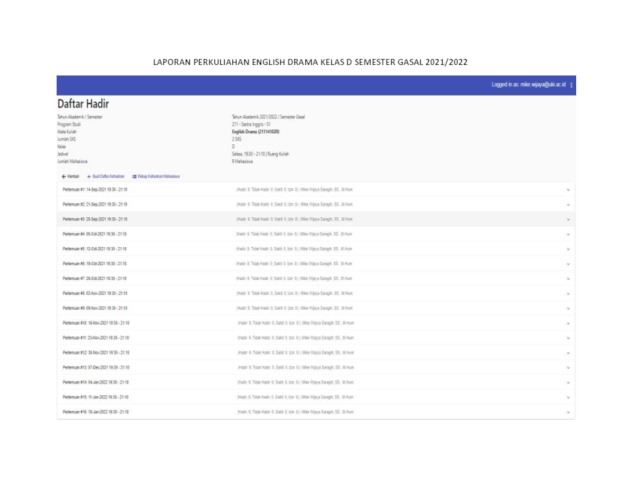
Task: Expand Pertemuan #3 chevron on 28-Sep-2021
Action: click(x=567, y=218)
